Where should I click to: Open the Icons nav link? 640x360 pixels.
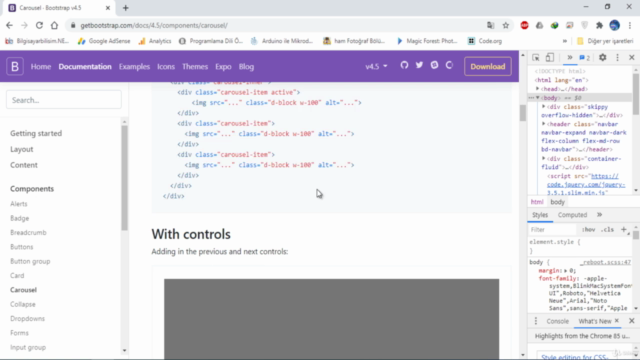click(166, 67)
